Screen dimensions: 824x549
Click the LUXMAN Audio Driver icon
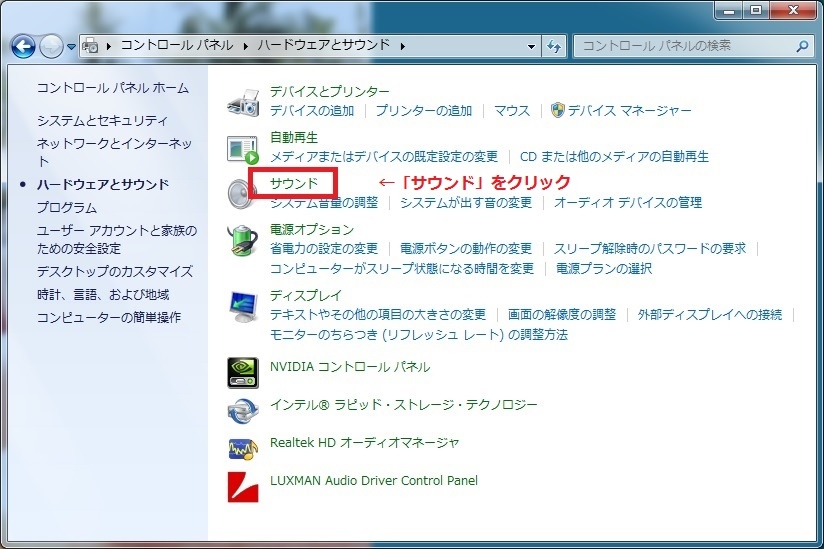(x=243, y=487)
